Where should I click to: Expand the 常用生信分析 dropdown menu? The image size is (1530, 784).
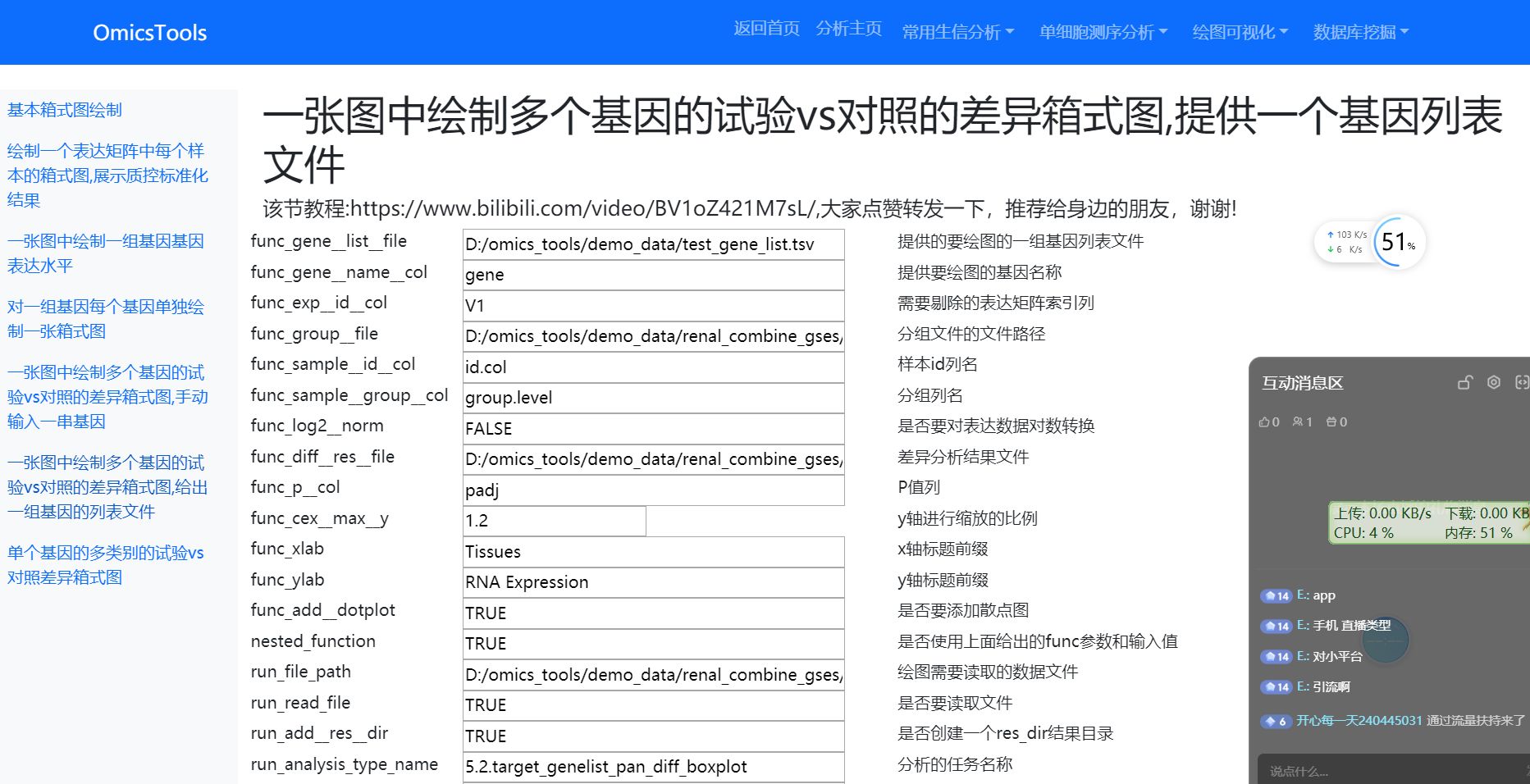click(958, 32)
